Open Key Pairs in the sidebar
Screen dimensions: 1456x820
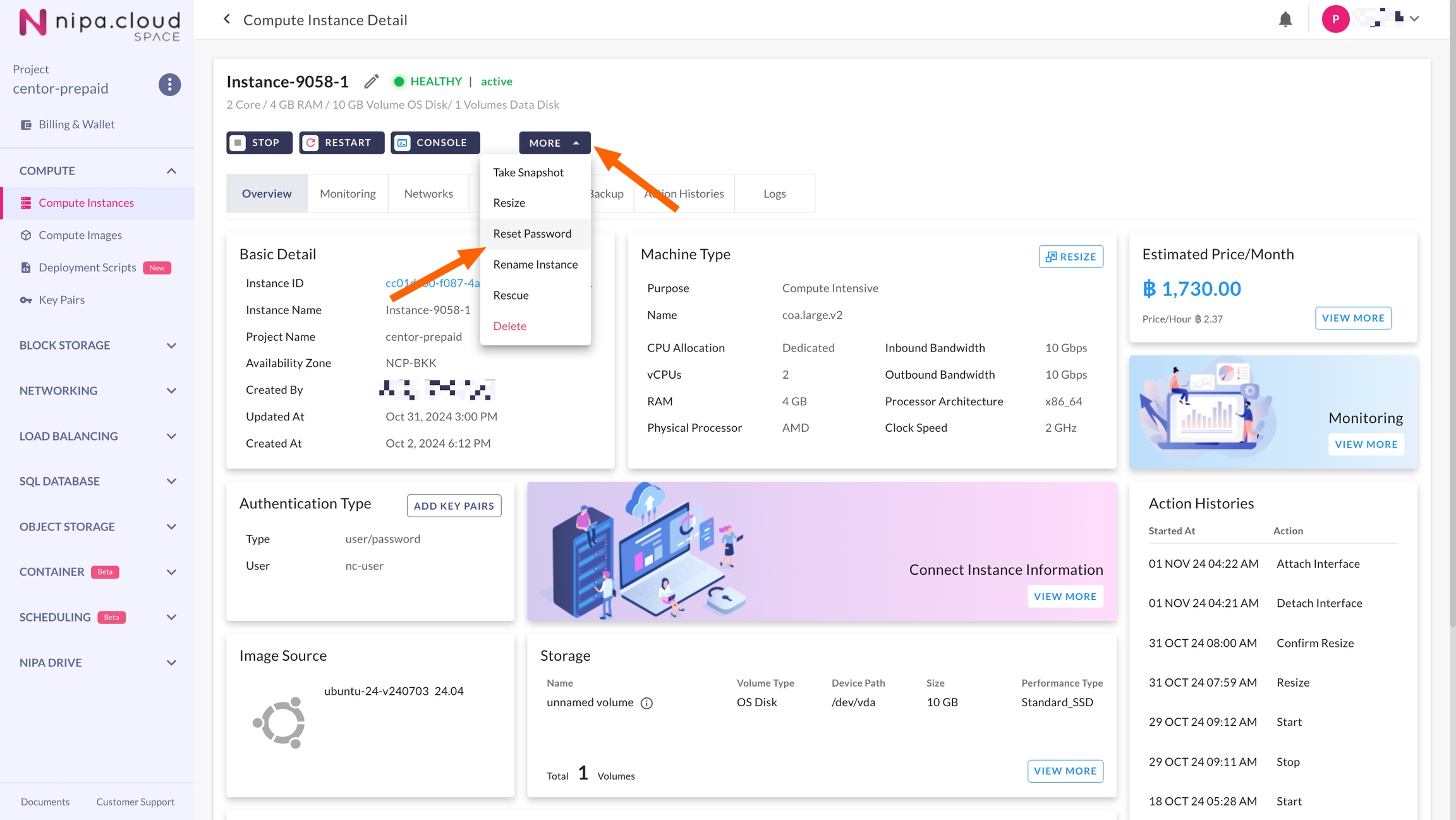(x=61, y=300)
